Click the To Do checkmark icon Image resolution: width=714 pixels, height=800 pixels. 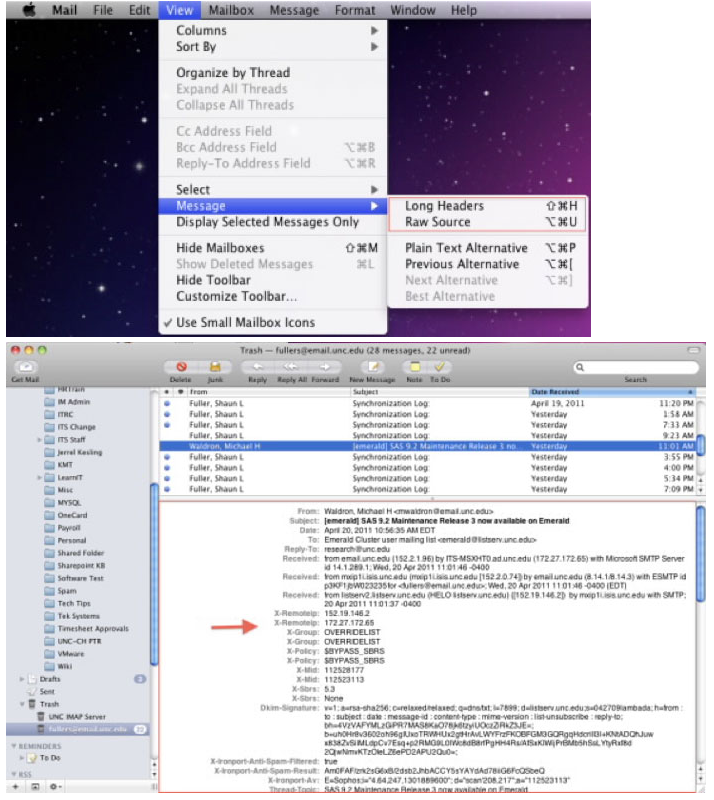coord(439,367)
